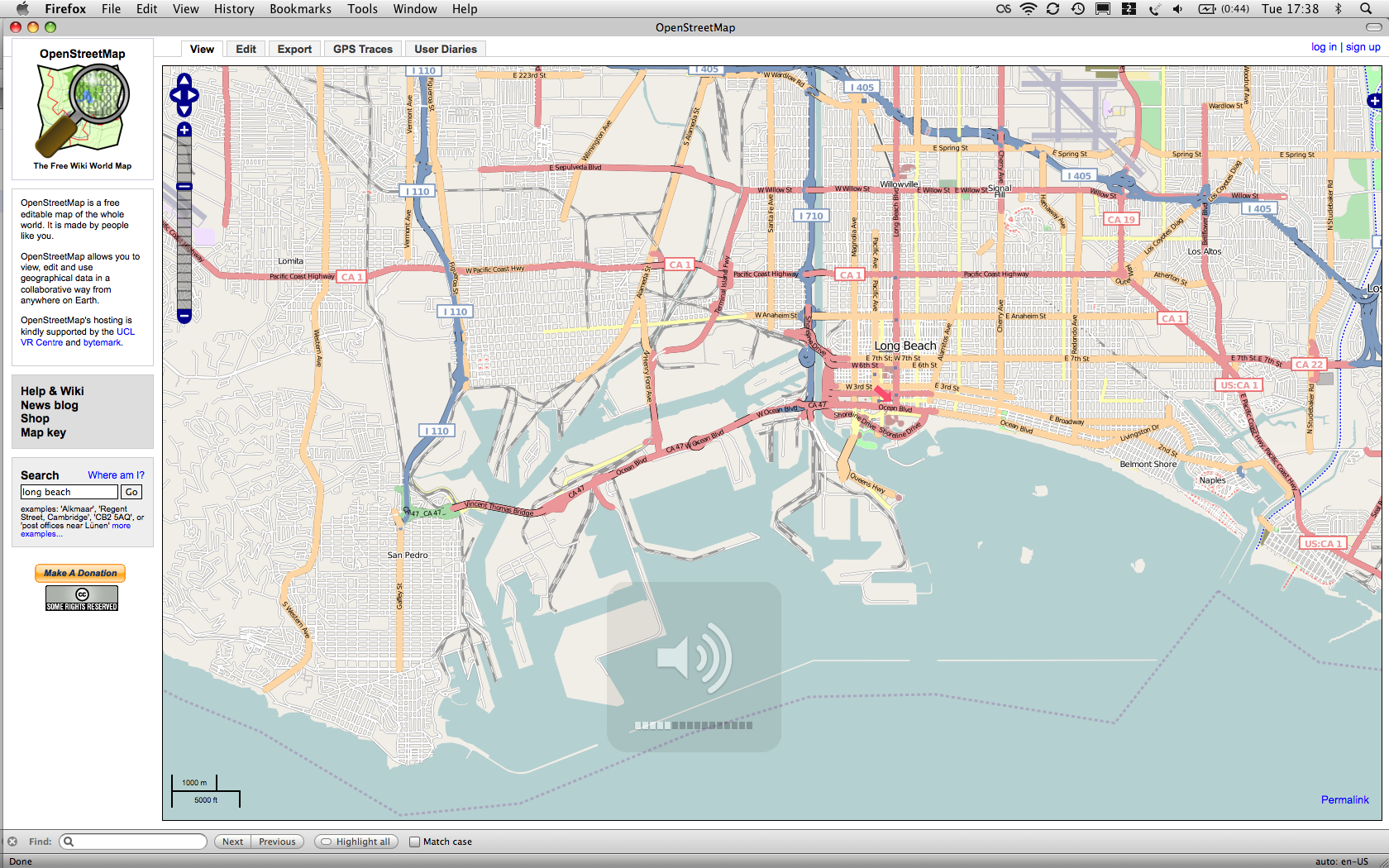Open the History menu
The height and width of the screenshot is (868, 1389).
[234, 9]
